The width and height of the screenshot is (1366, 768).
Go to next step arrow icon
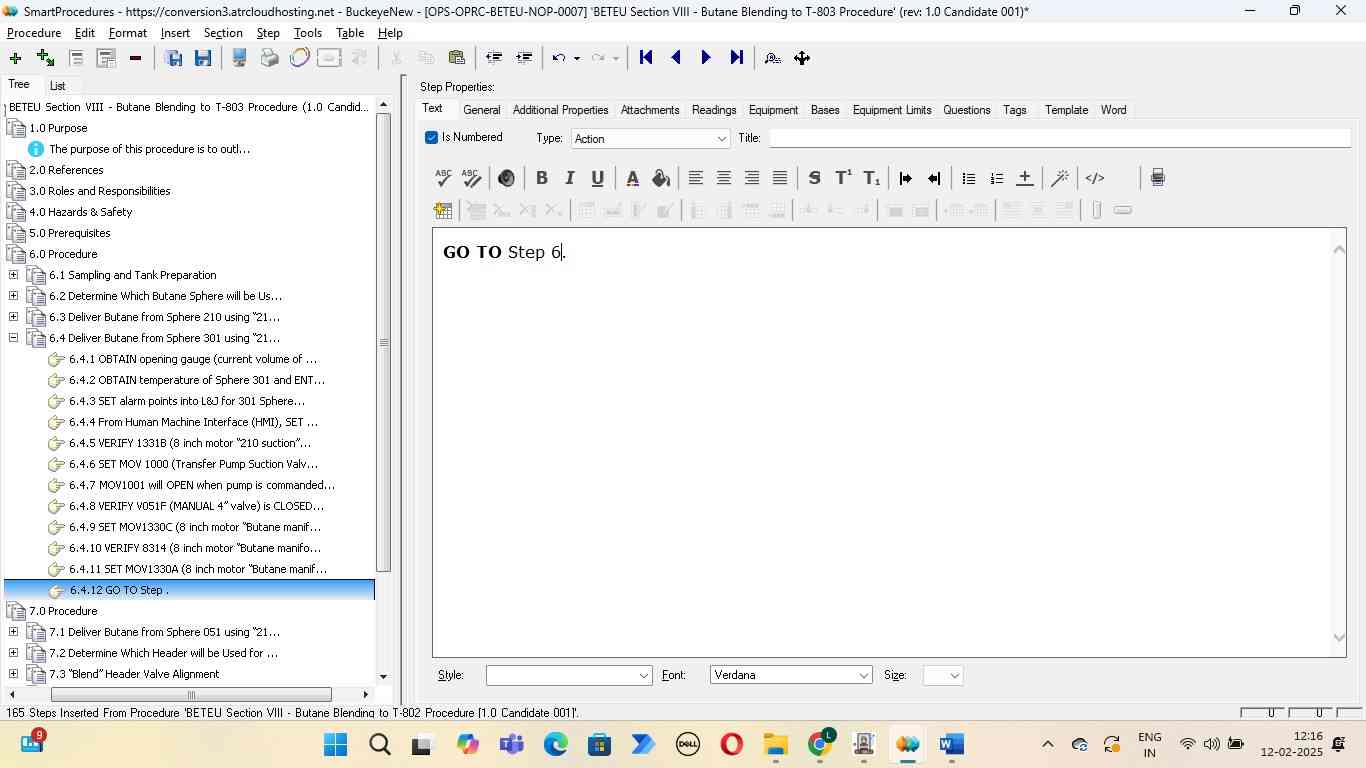(706, 58)
